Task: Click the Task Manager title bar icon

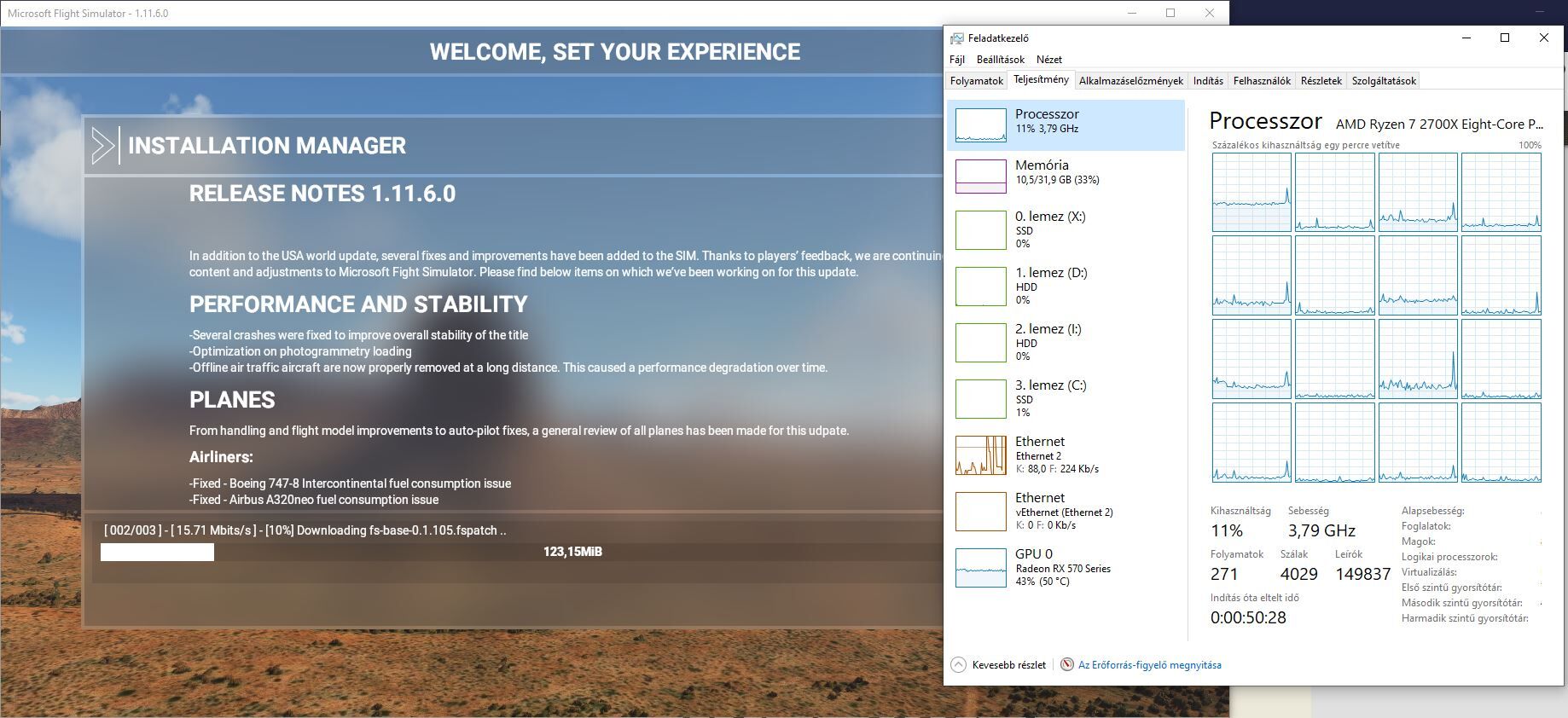Action: [957, 38]
